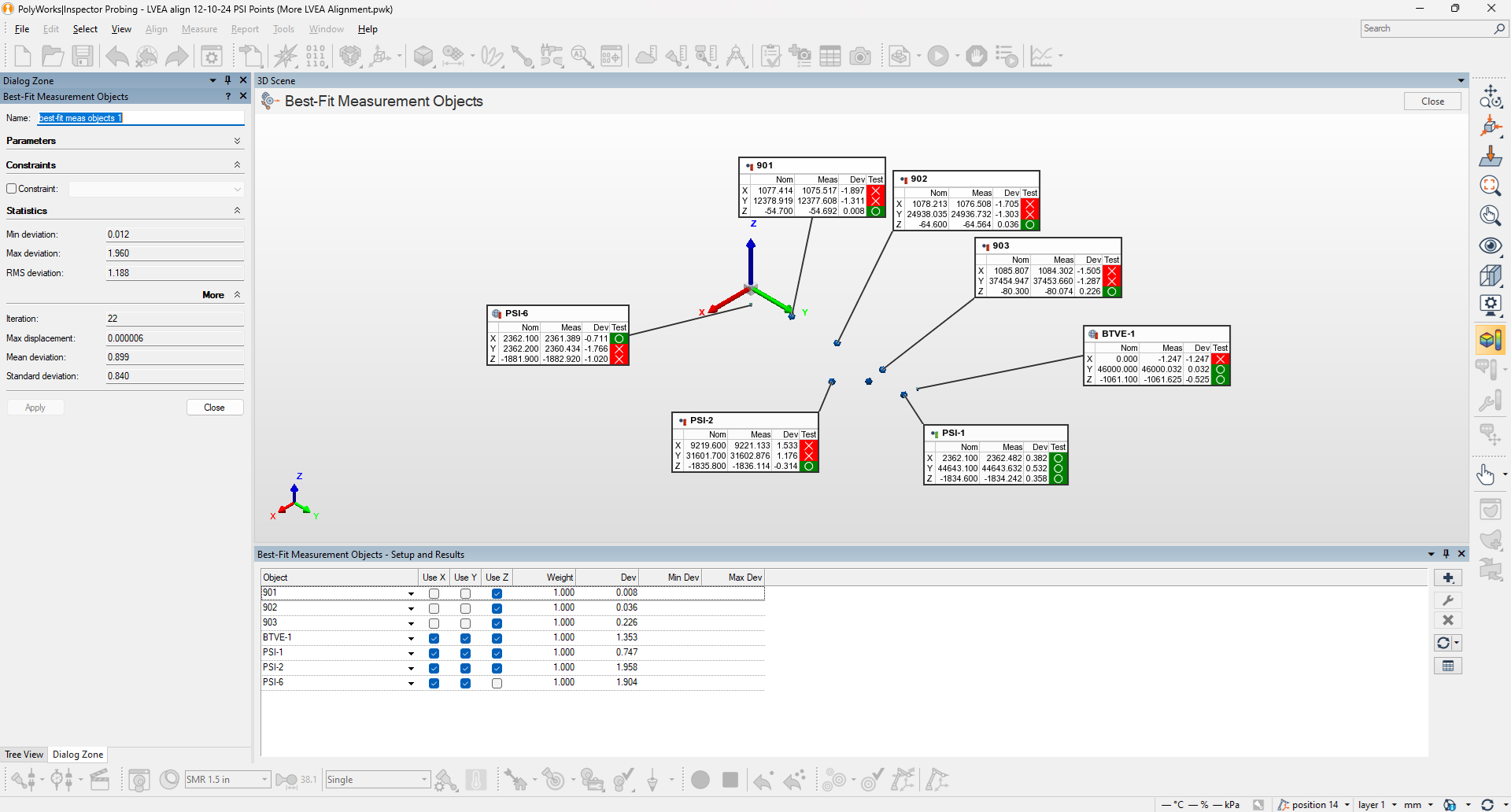Click the refresh icon in status bar

(x=1487, y=804)
